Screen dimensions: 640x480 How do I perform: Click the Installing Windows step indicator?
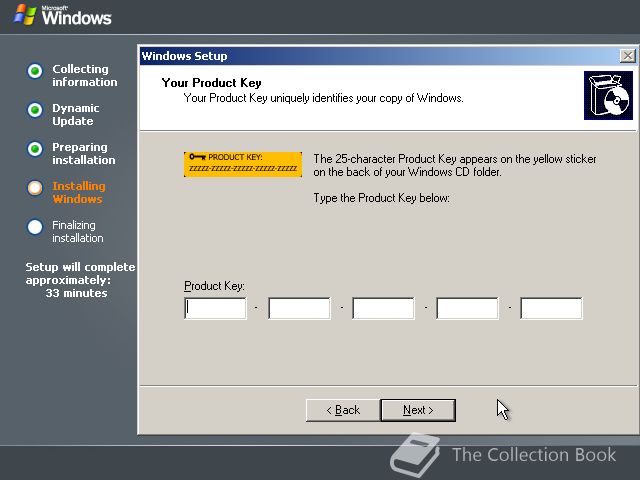click(35, 188)
